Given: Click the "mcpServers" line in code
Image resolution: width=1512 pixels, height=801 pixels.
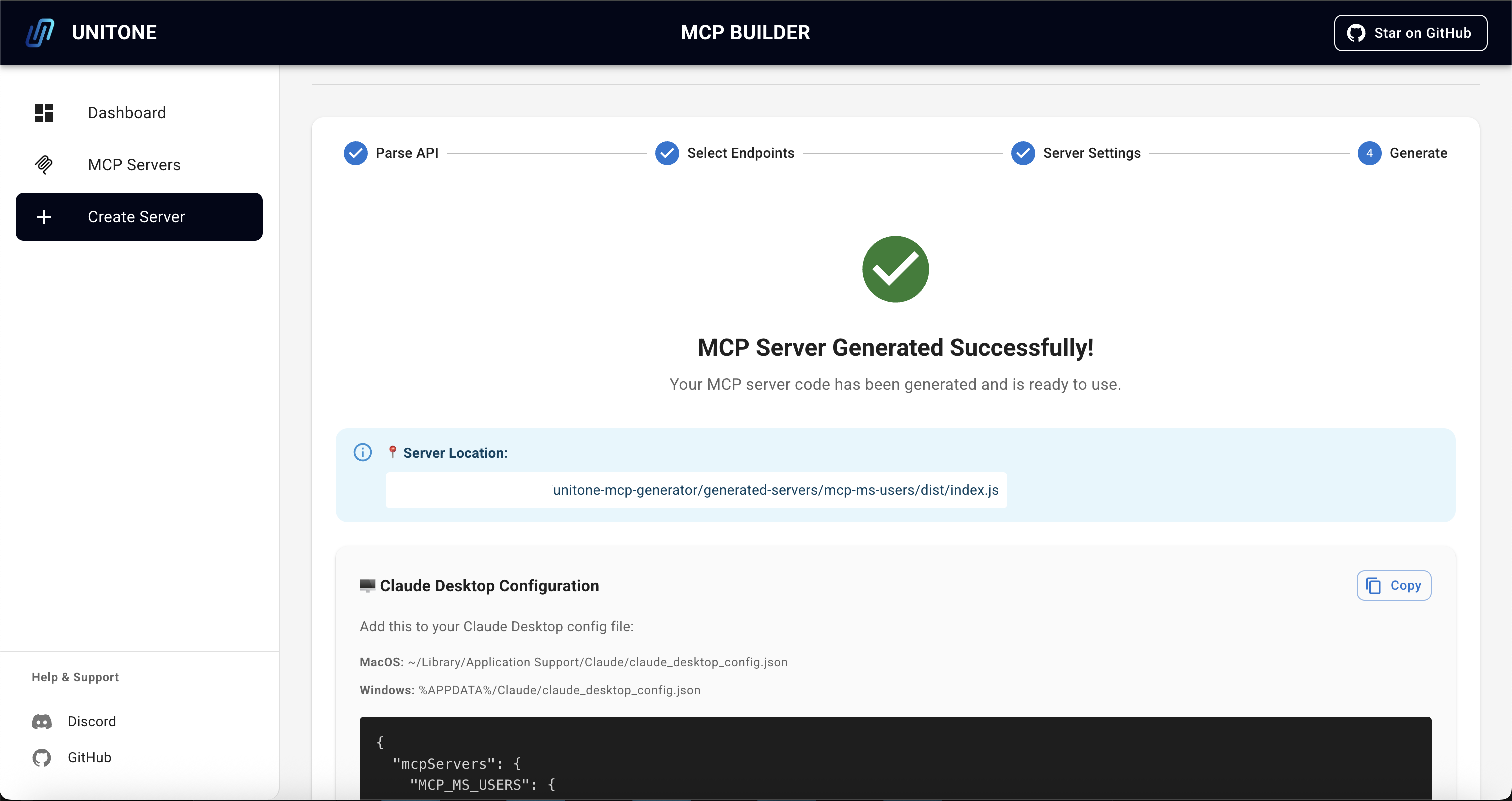Looking at the screenshot, I should pos(456,764).
